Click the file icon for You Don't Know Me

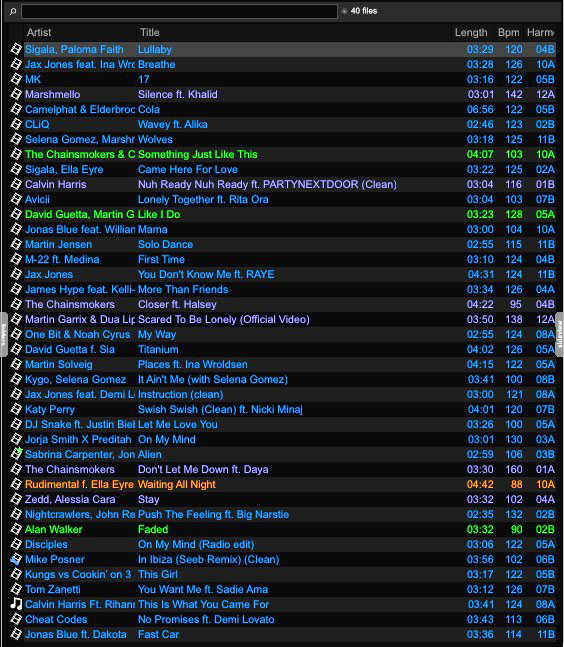[x=16, y=274]
